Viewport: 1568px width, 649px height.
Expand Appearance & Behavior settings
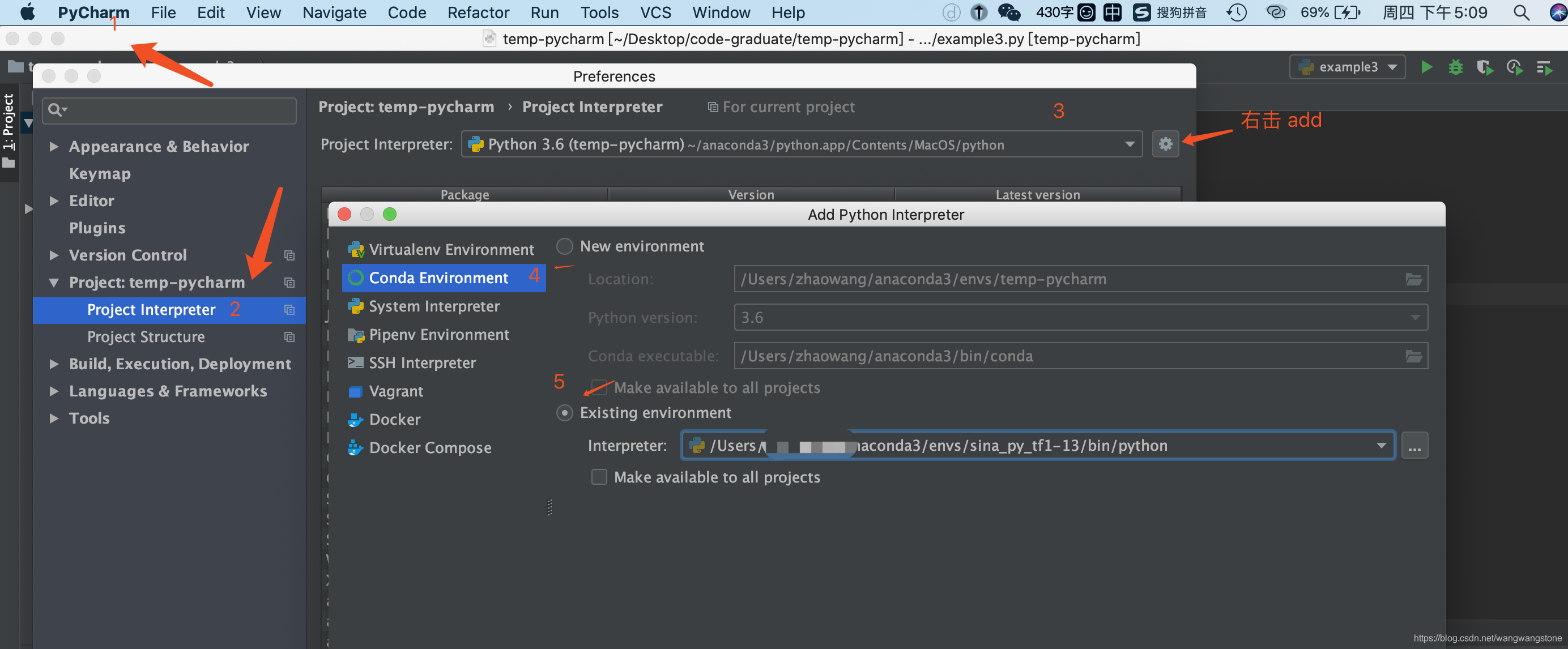(54, 147)
